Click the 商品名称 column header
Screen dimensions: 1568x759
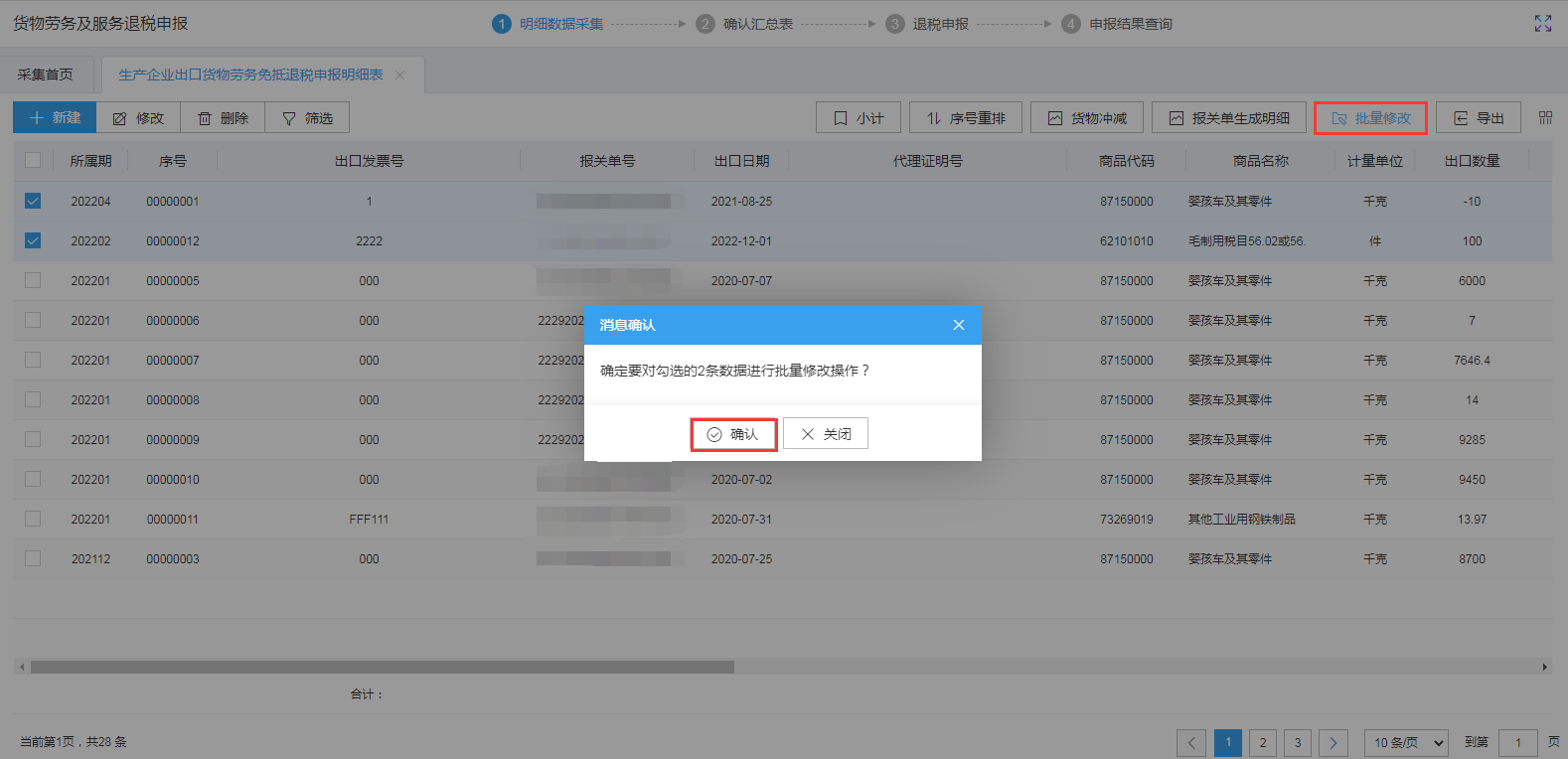tap(1260, 161)
